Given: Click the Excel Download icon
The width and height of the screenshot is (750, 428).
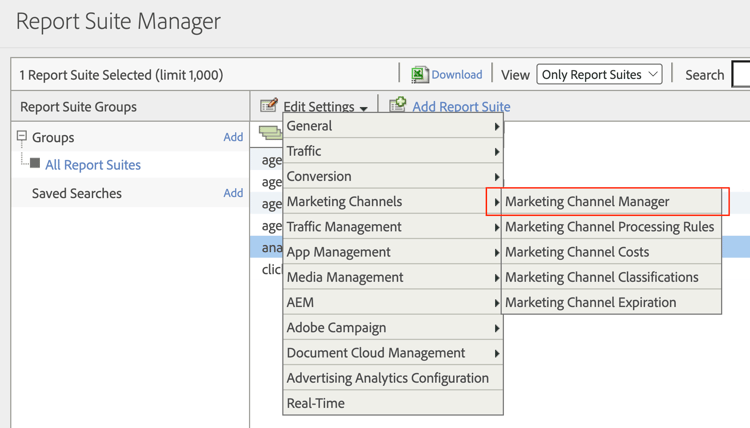Looking at the screenshot, I should click(x=420, y=75).
